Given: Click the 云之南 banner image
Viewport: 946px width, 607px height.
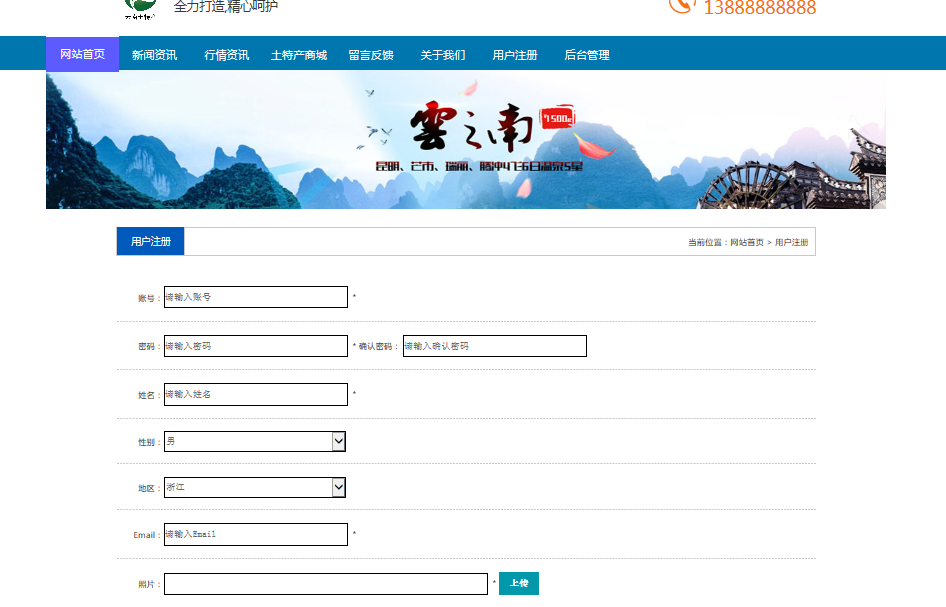Looking at the screenshot, I should [465, 139].
